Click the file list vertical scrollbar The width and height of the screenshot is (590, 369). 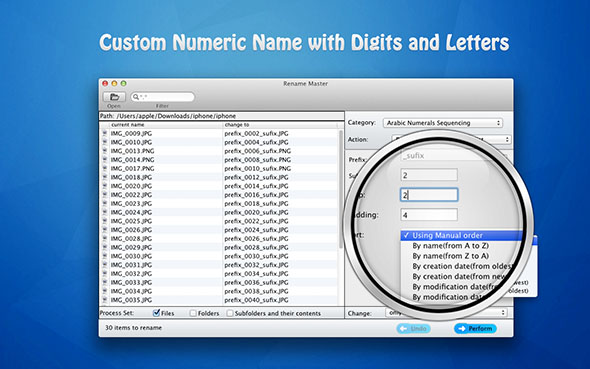[341, 189]
